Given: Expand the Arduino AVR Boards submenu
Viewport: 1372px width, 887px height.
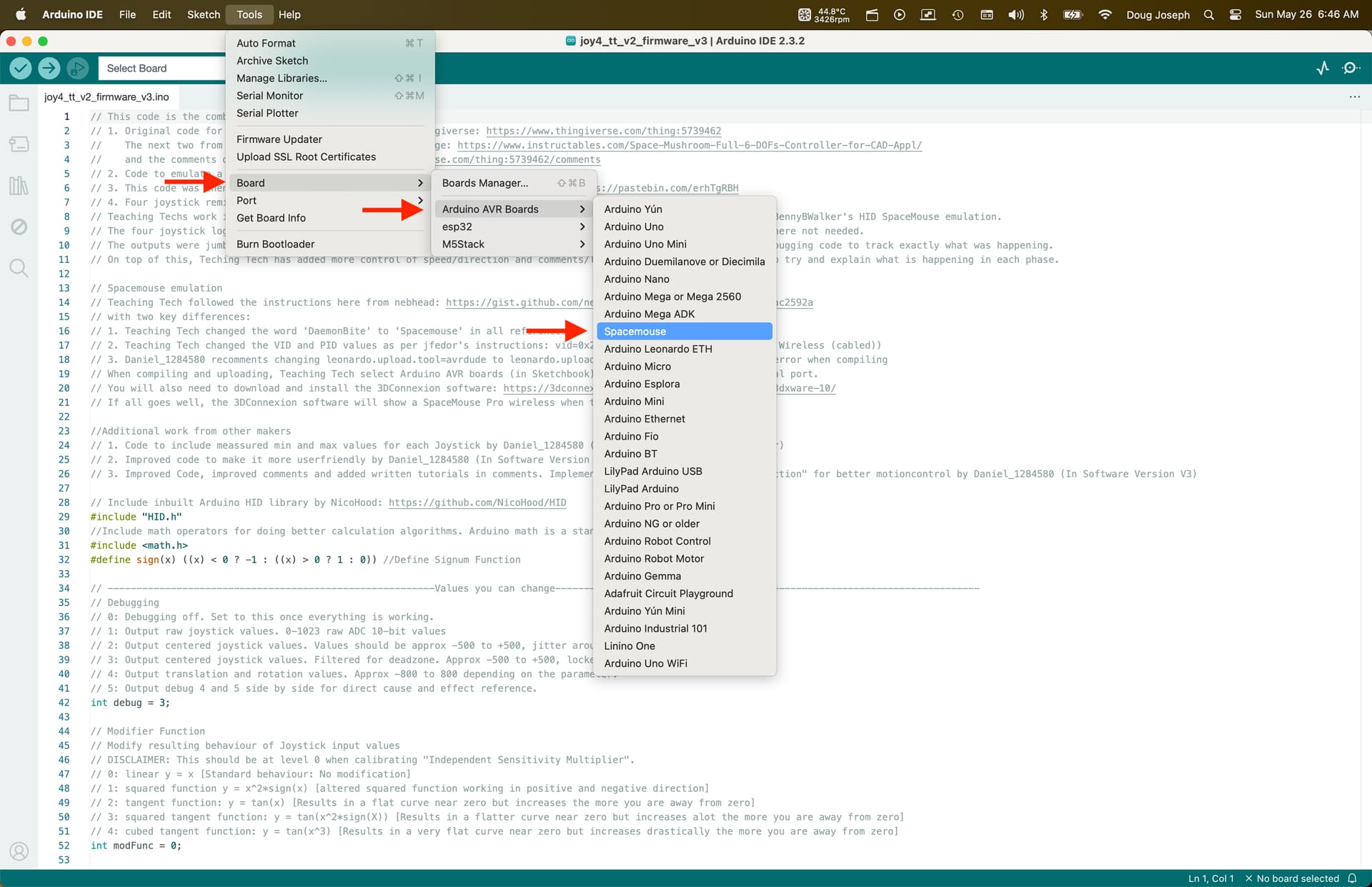Looking at the screenshot, I should tap(512, 209).
